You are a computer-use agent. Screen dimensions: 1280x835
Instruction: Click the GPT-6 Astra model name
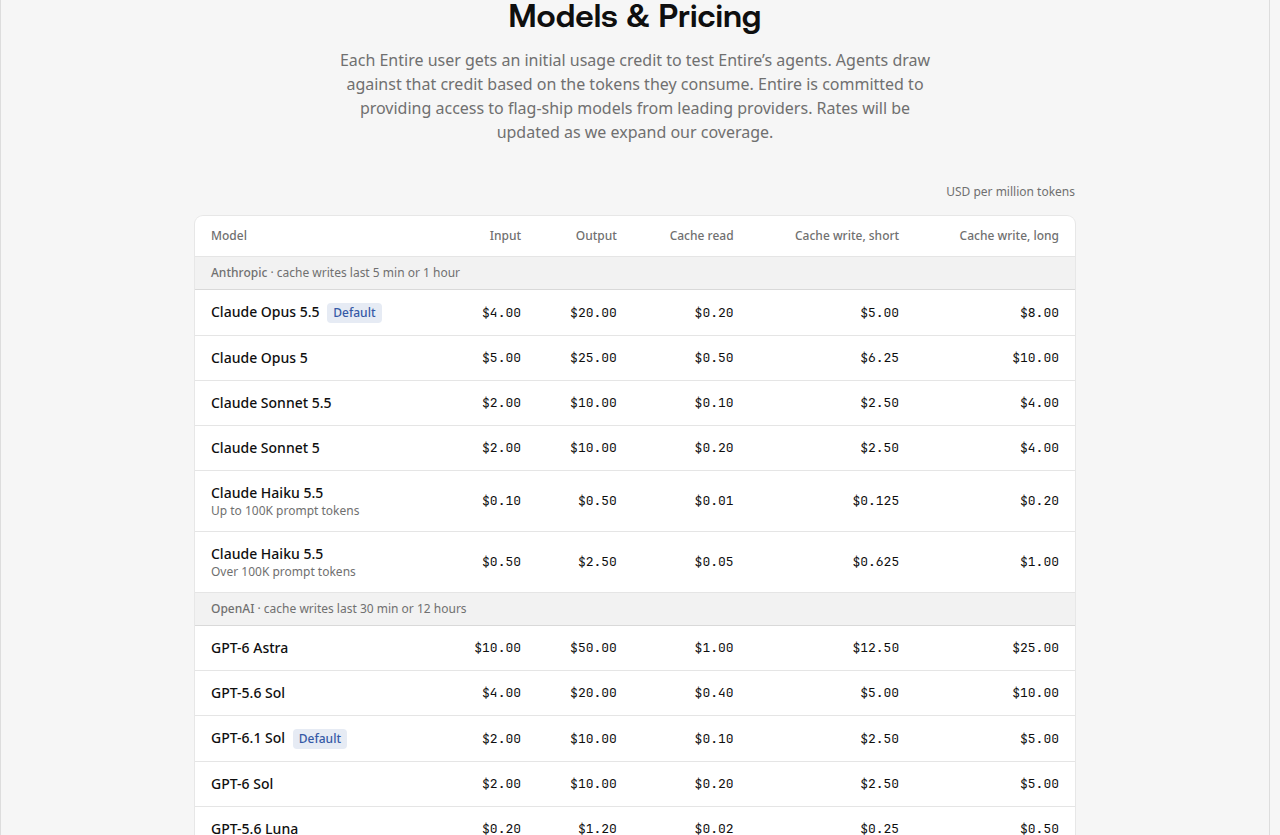pos(249,648)
